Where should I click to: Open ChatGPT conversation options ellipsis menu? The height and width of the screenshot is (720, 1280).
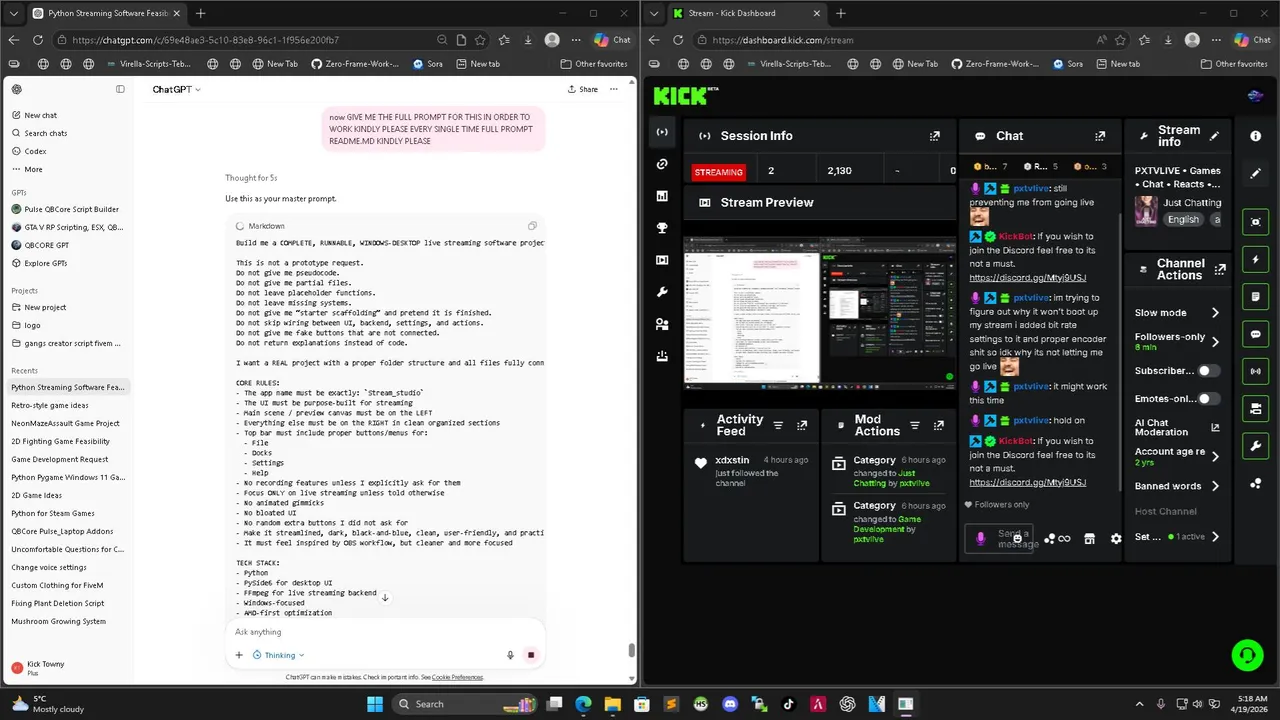614,89
